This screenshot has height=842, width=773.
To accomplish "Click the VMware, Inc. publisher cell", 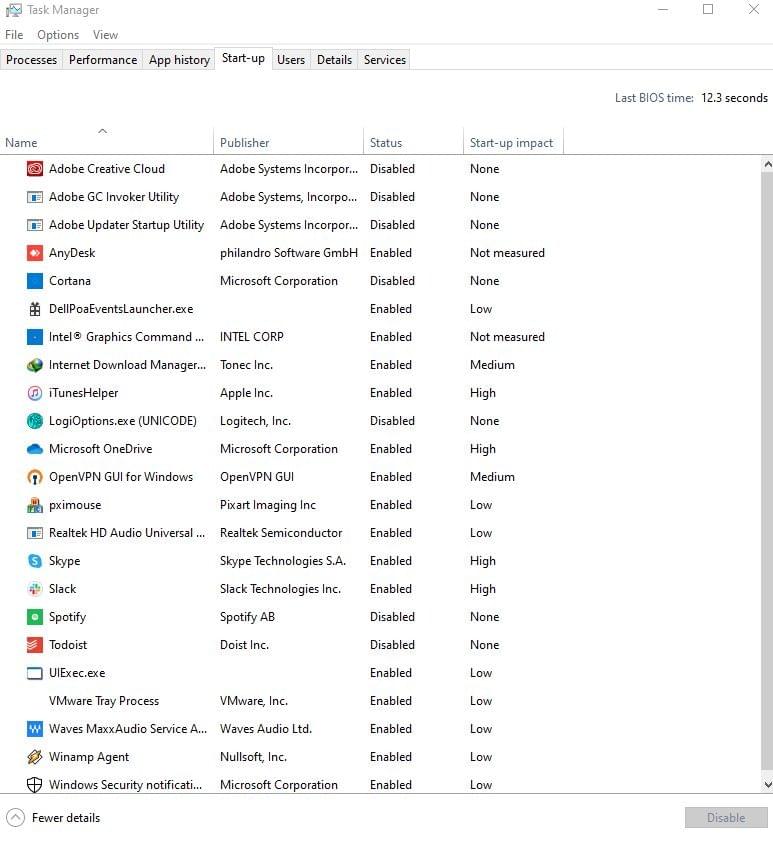I will click(x=254, y=701).
